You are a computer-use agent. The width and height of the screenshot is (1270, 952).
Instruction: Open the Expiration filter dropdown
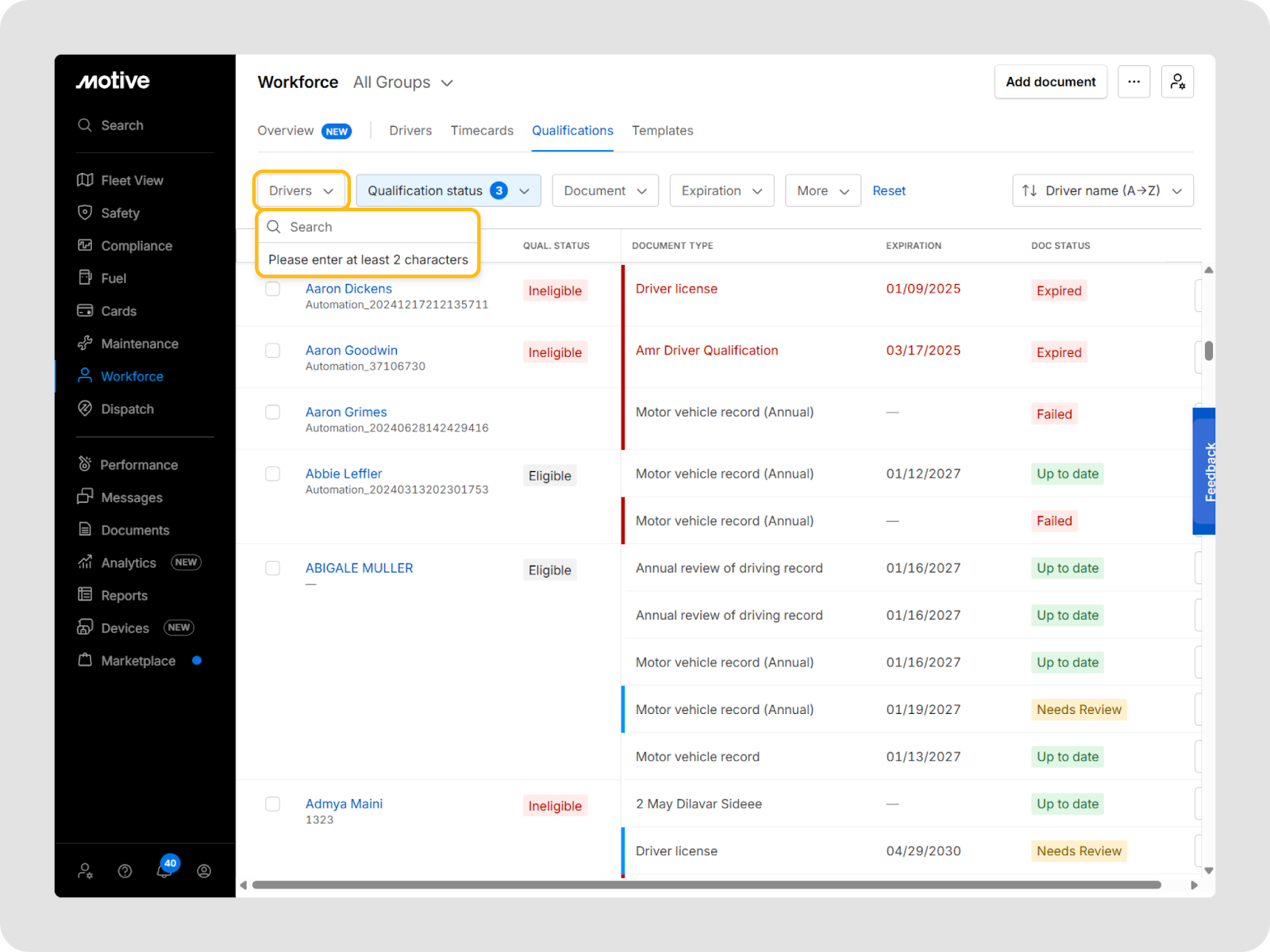(x=722, y=190)
